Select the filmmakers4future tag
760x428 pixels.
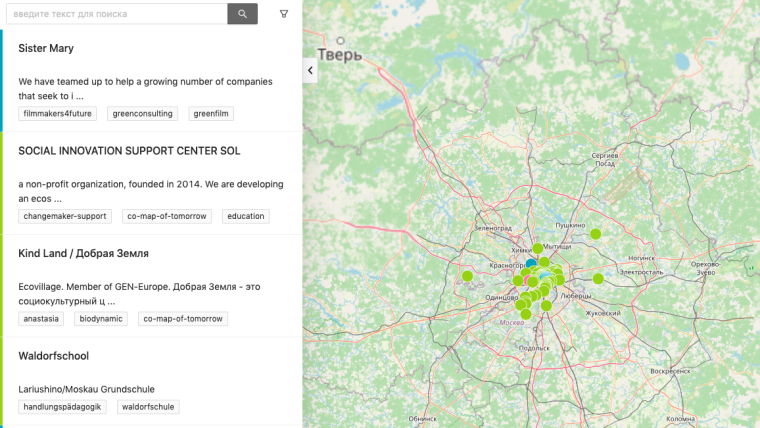click(x=57, y=114)
